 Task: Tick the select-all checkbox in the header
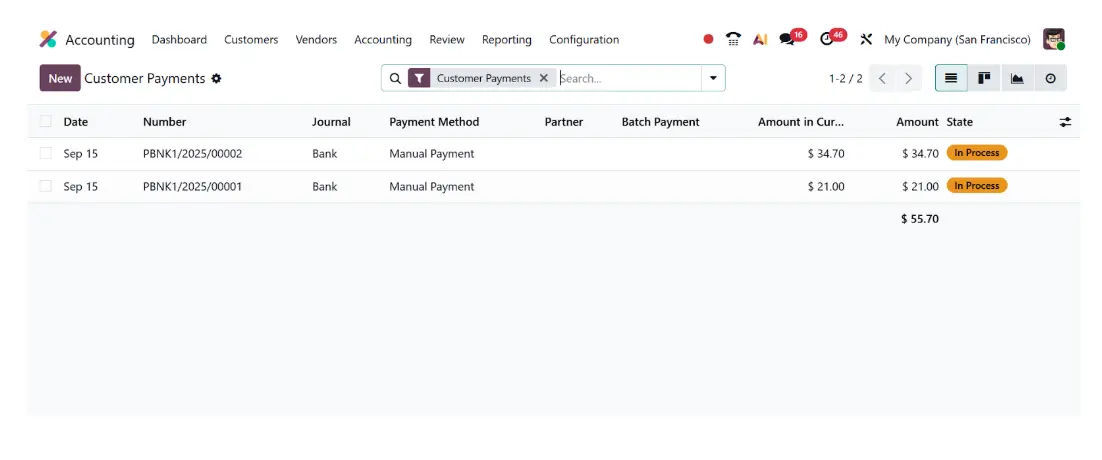click(46, 121)
